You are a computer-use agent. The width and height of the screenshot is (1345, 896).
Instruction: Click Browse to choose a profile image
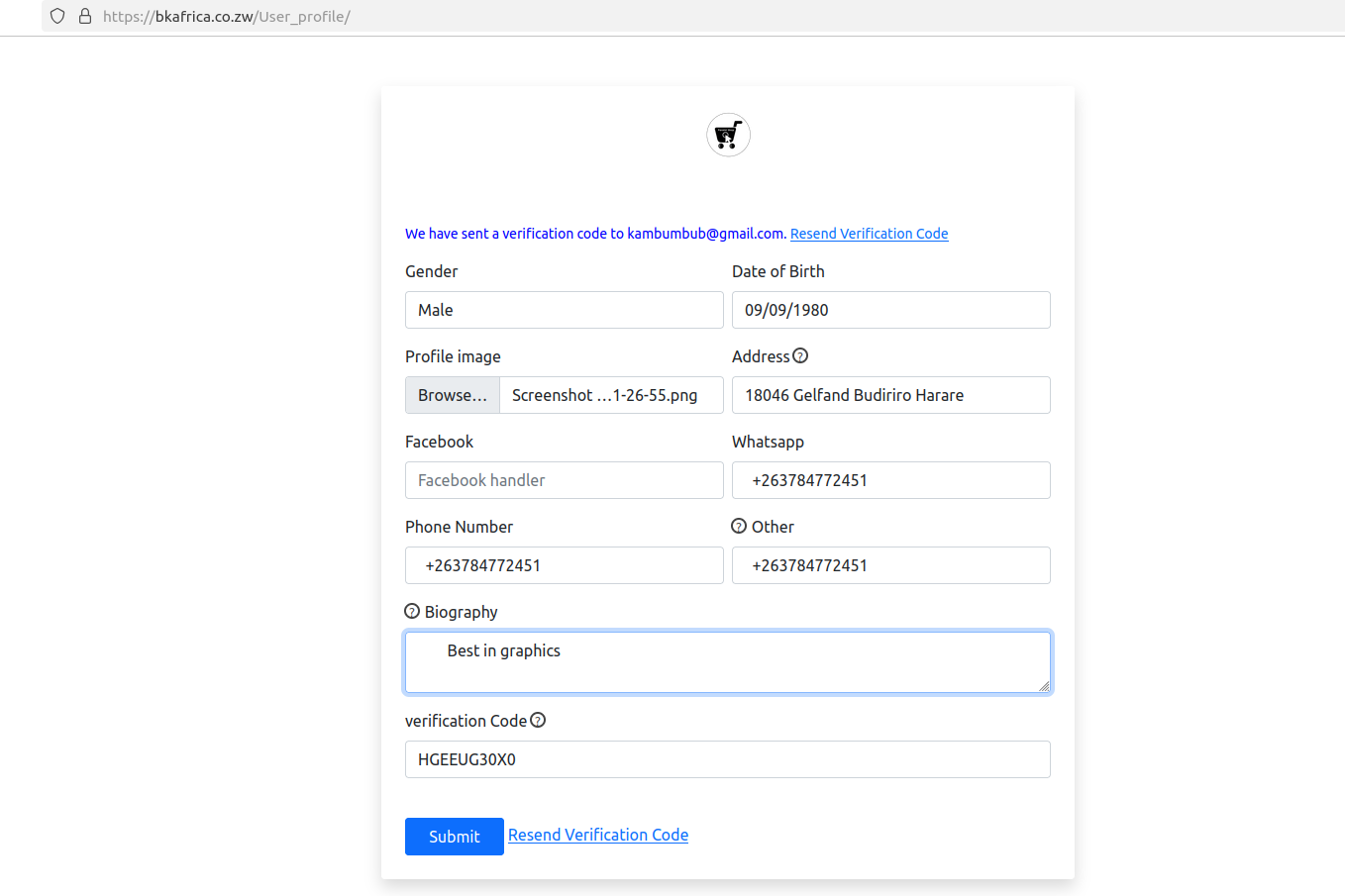point(453,395)
